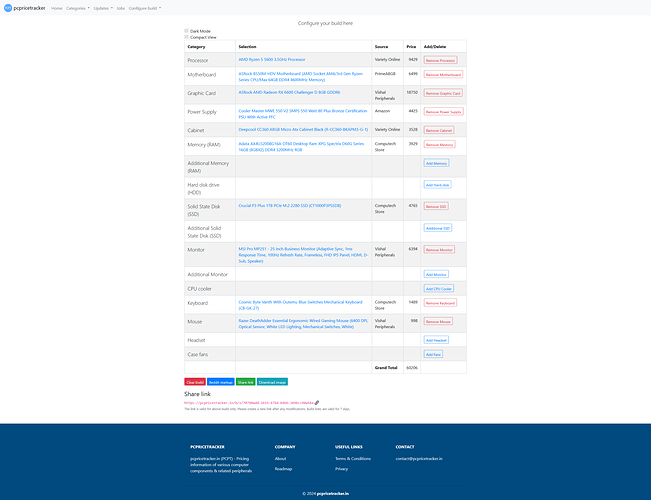Viewport: 651px width, 500px height.
Task: Click pcpricetracker.in copyright footer link
Action: click(333, 493)
